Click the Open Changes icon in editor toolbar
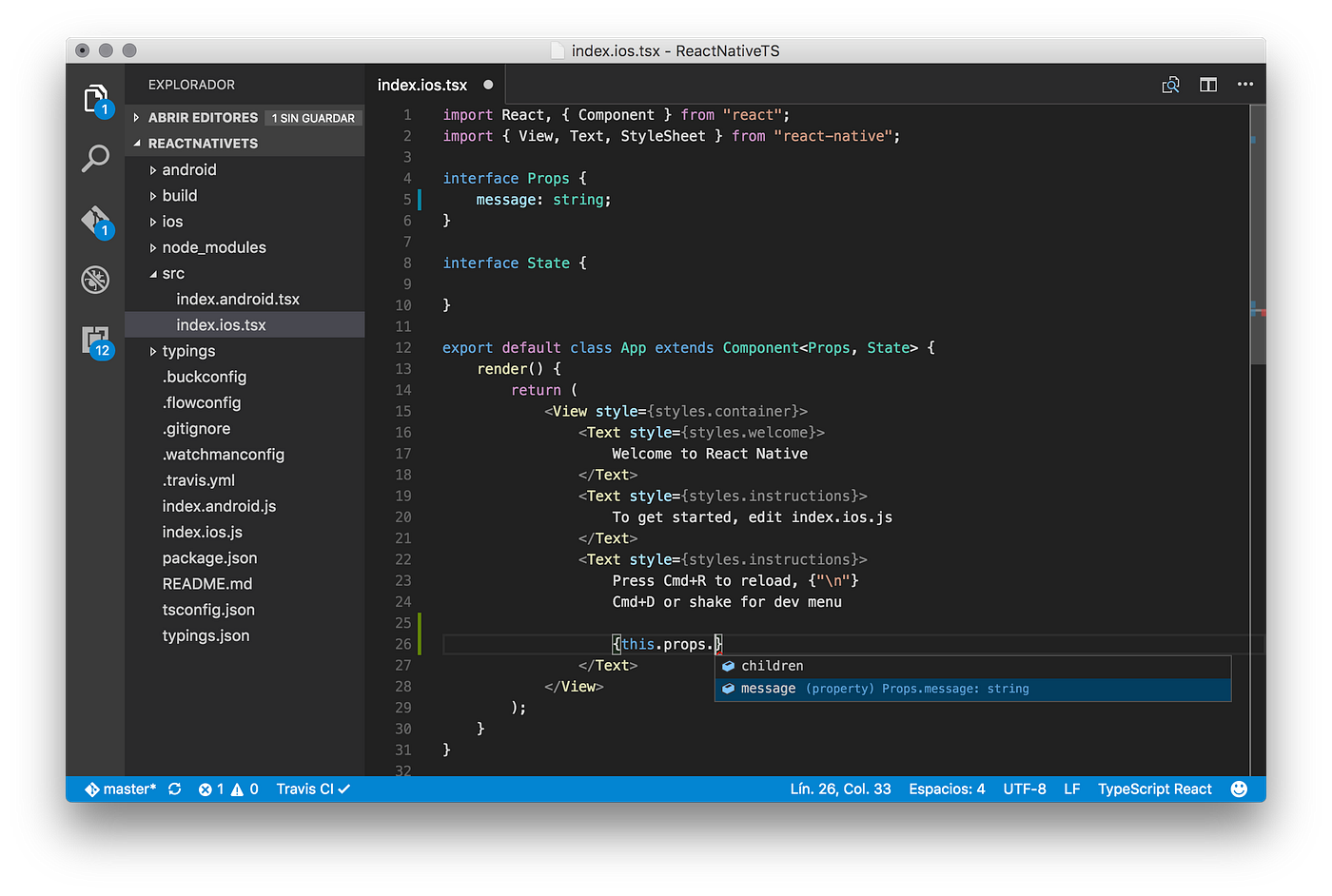 pos(1170,84)
